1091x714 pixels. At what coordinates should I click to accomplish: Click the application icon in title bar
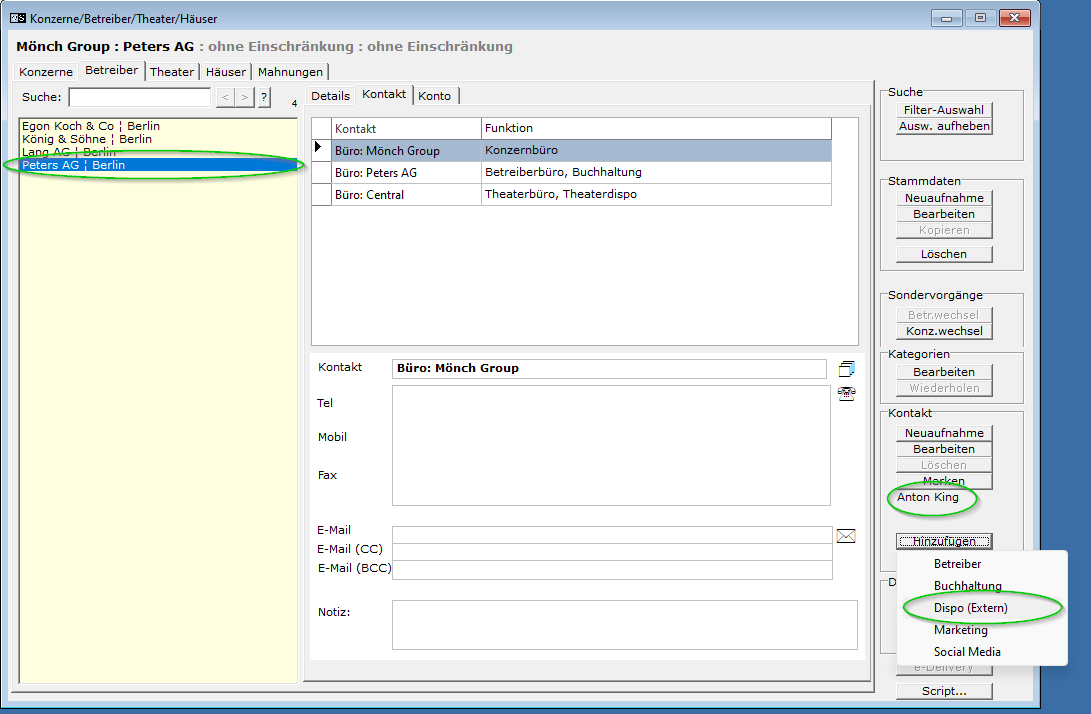(16, 18)
